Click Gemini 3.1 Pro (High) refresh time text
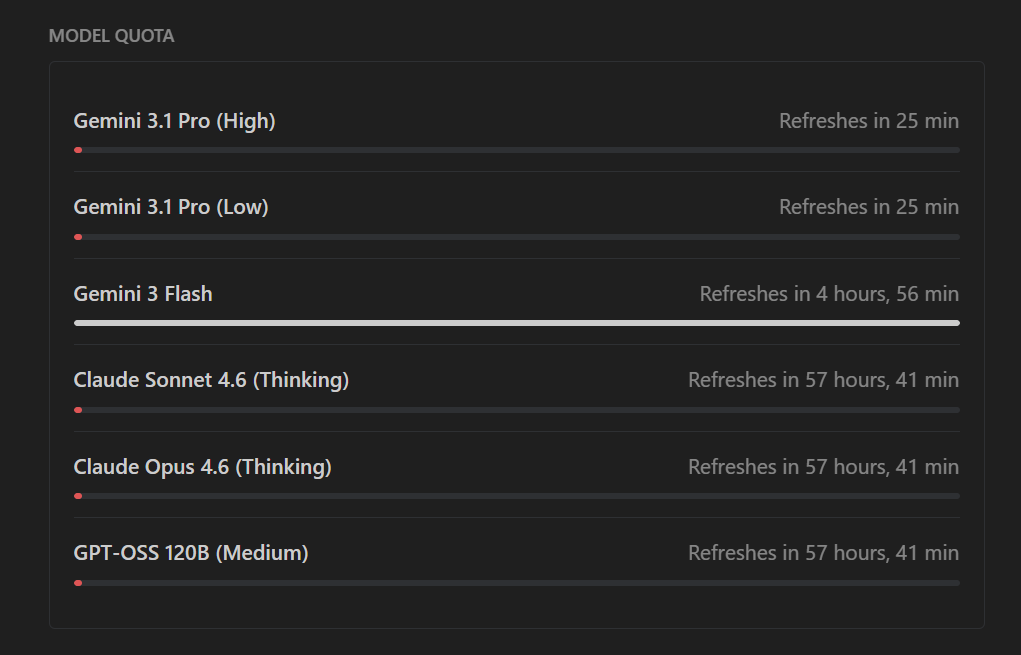Screen dimensions: 1021x655 click(x=868, y=121)
